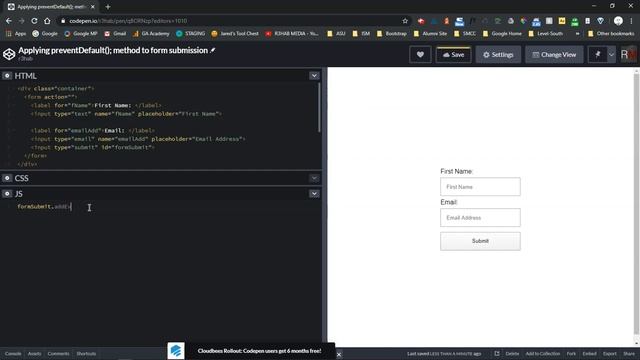Viewport: 640px width, 360px height.
Task: Open the ASU bookmarks folder
Action: [x=336, y=33]
